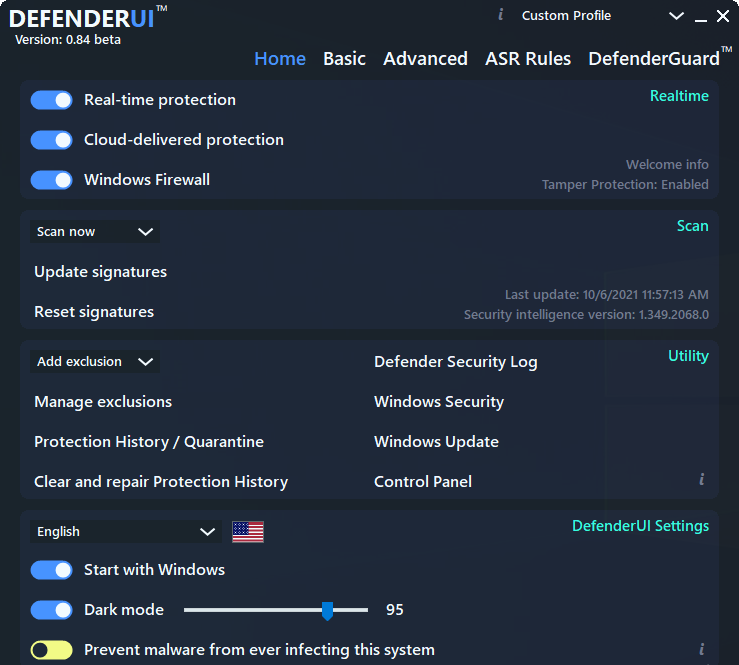The image size is (739, 665).
Task: Click the info icon beside Custom Profile
Action: point(501,15)
